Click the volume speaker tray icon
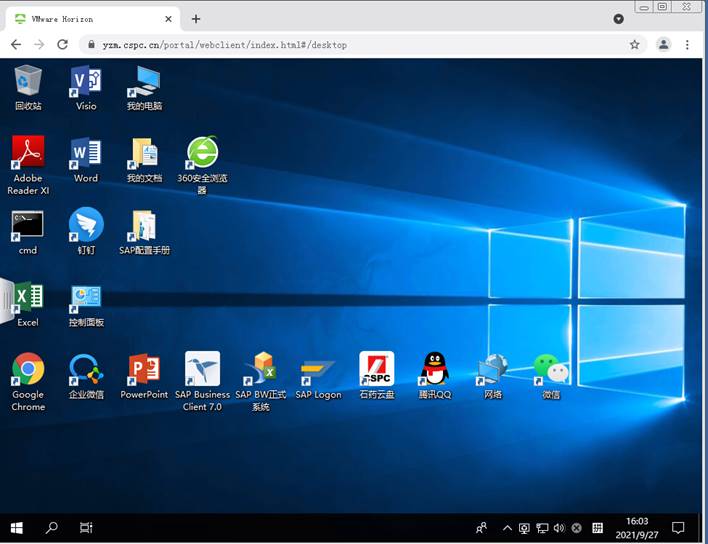Image resolution: width=708 pixels, height=544 pixels. [559, 528]
